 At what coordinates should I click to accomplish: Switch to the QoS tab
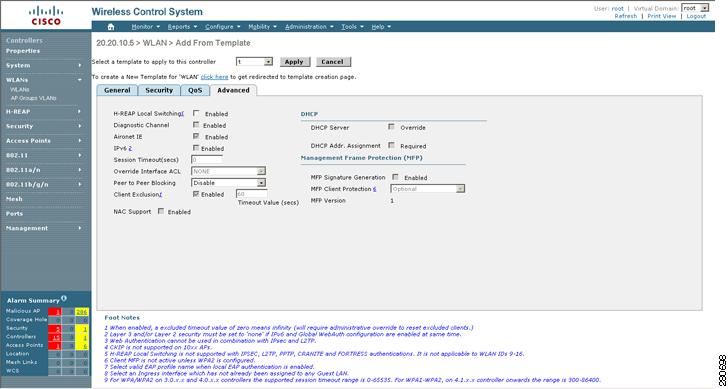coord(195,90)
